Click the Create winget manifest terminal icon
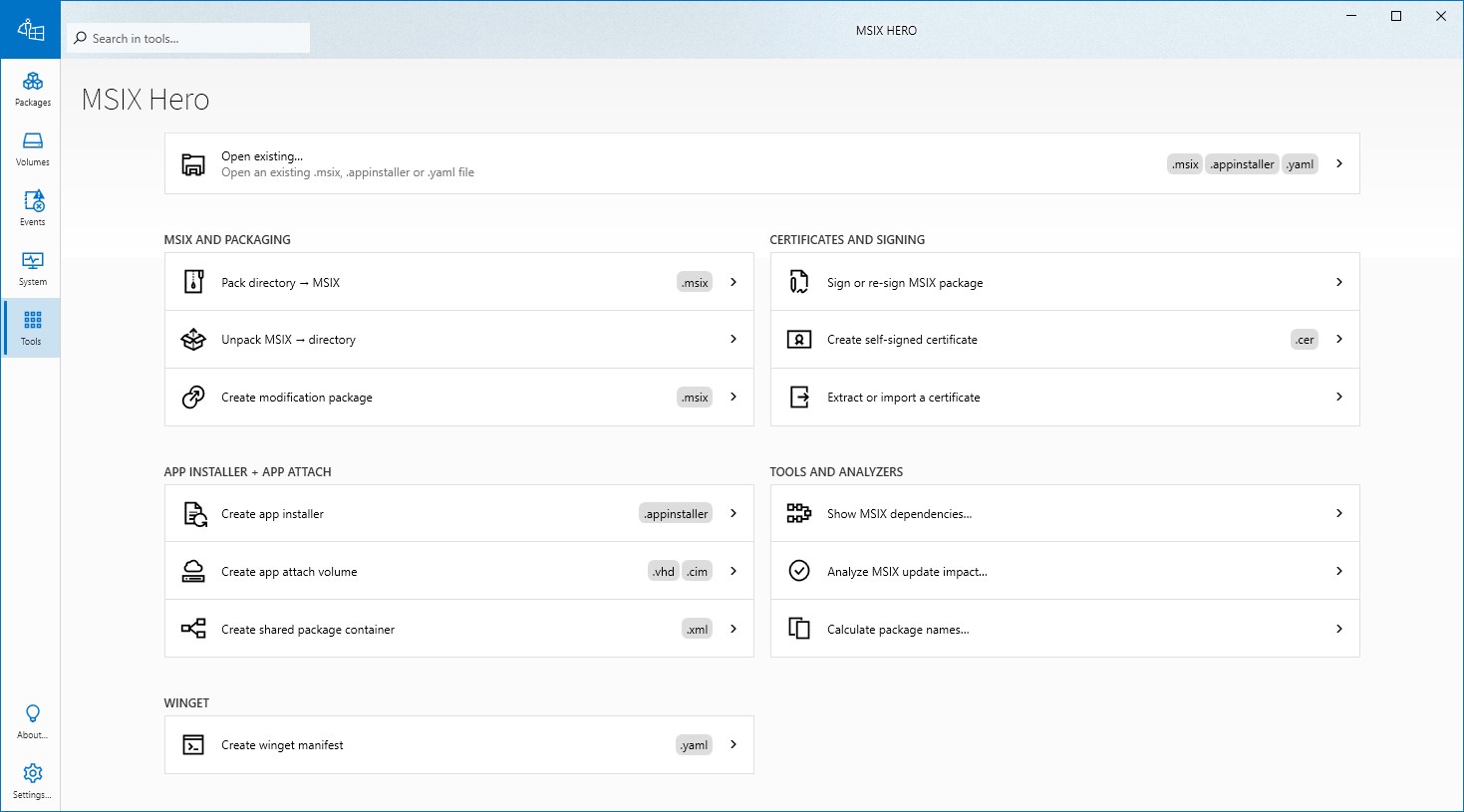Screen dimensions: 1464x812 [193, 745]
